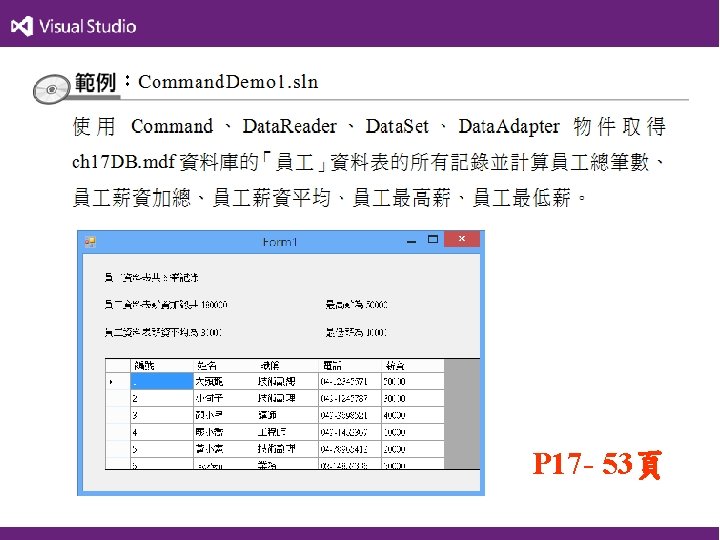
Task: Click the 職稱 cell in grid row 4
Action: [287, 432]
